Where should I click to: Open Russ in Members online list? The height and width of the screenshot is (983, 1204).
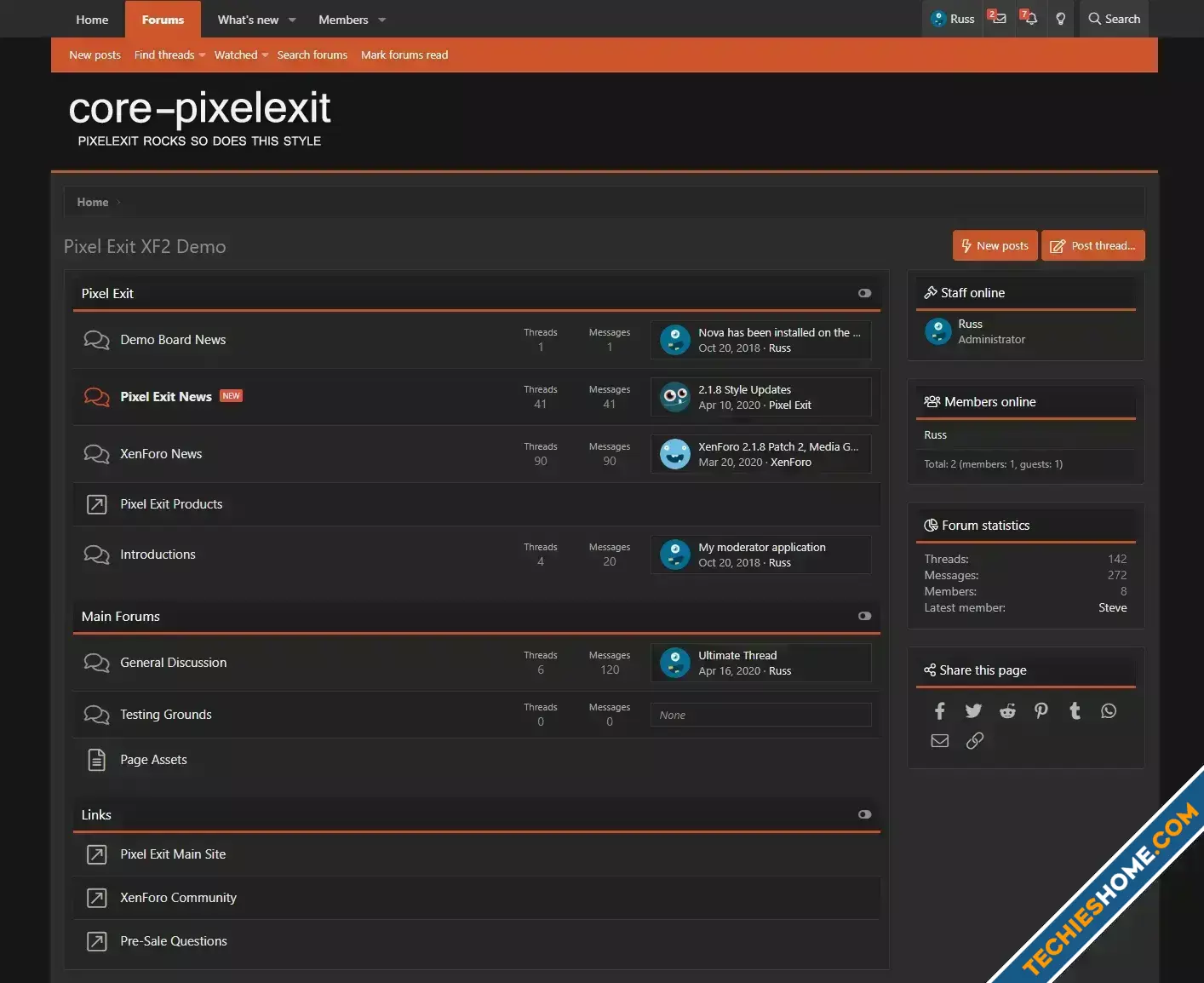tap(935, 434)
